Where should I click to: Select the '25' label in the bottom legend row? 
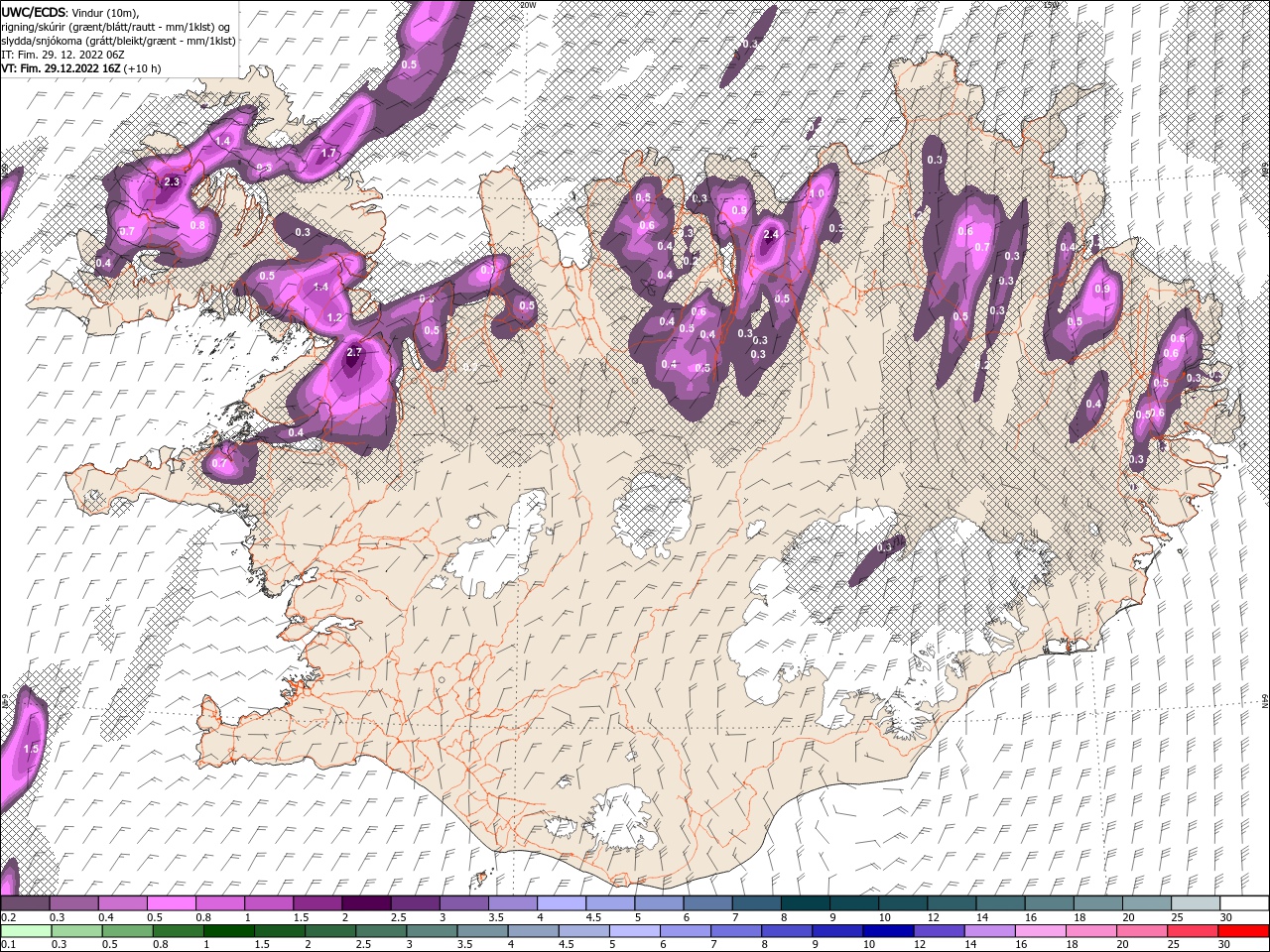click(1176, 945)
